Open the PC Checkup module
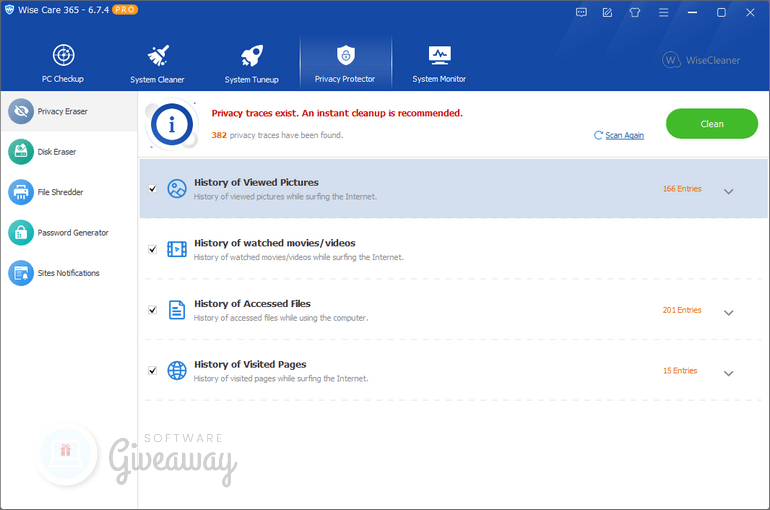 [x=63, y=62]
